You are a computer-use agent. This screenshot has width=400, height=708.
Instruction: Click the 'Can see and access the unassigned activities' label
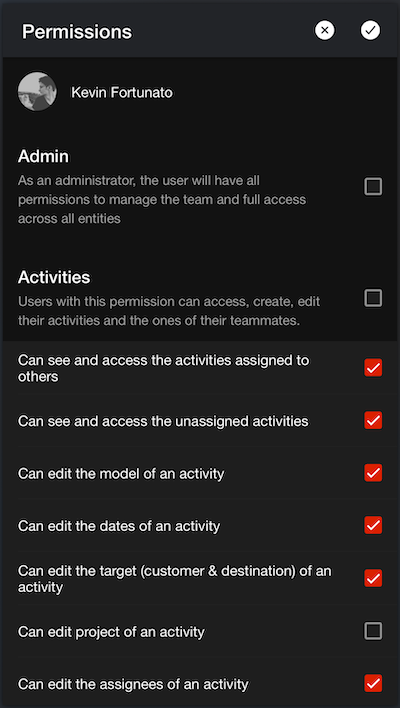163,421
